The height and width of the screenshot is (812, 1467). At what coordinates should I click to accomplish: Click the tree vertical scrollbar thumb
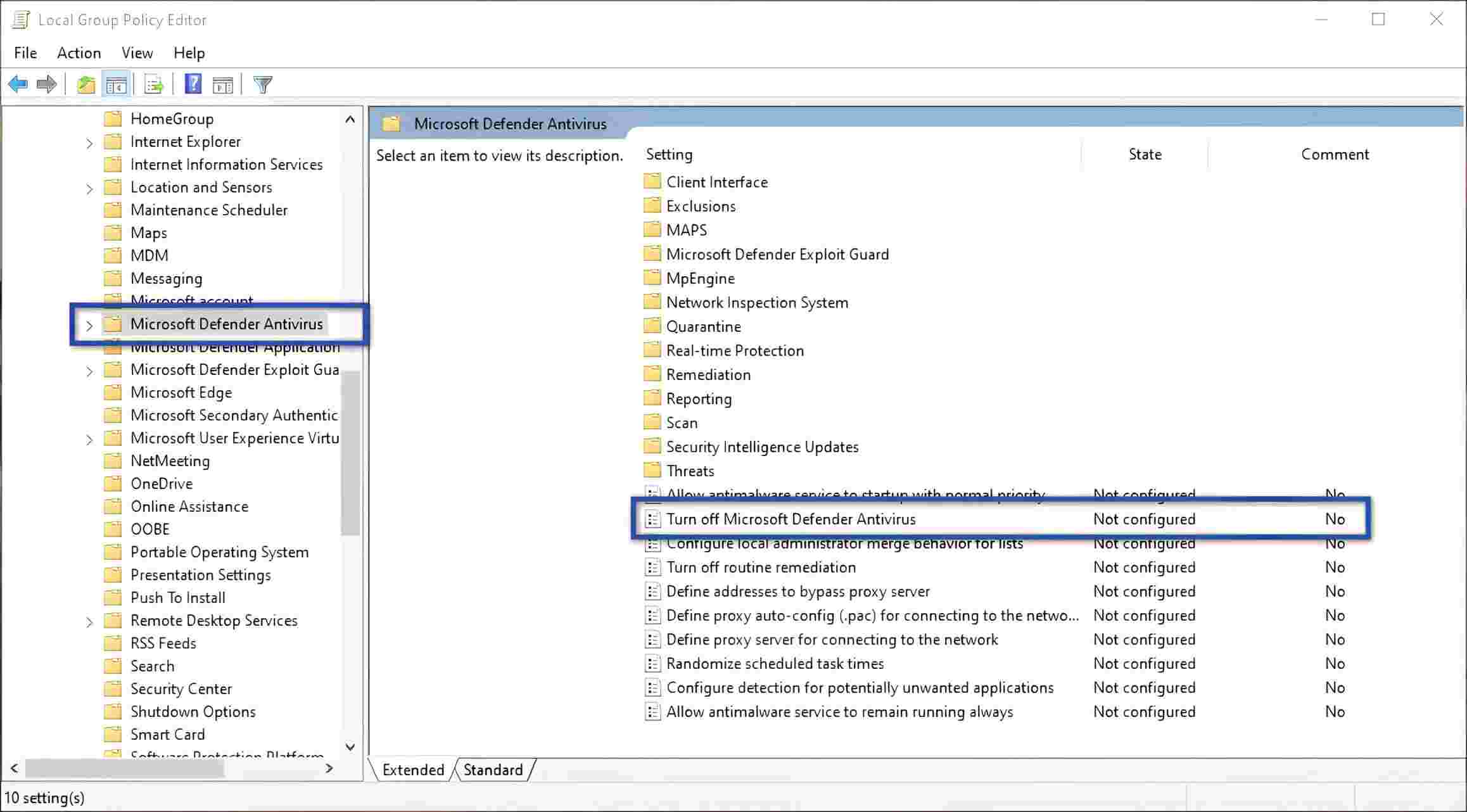point(350,453)
